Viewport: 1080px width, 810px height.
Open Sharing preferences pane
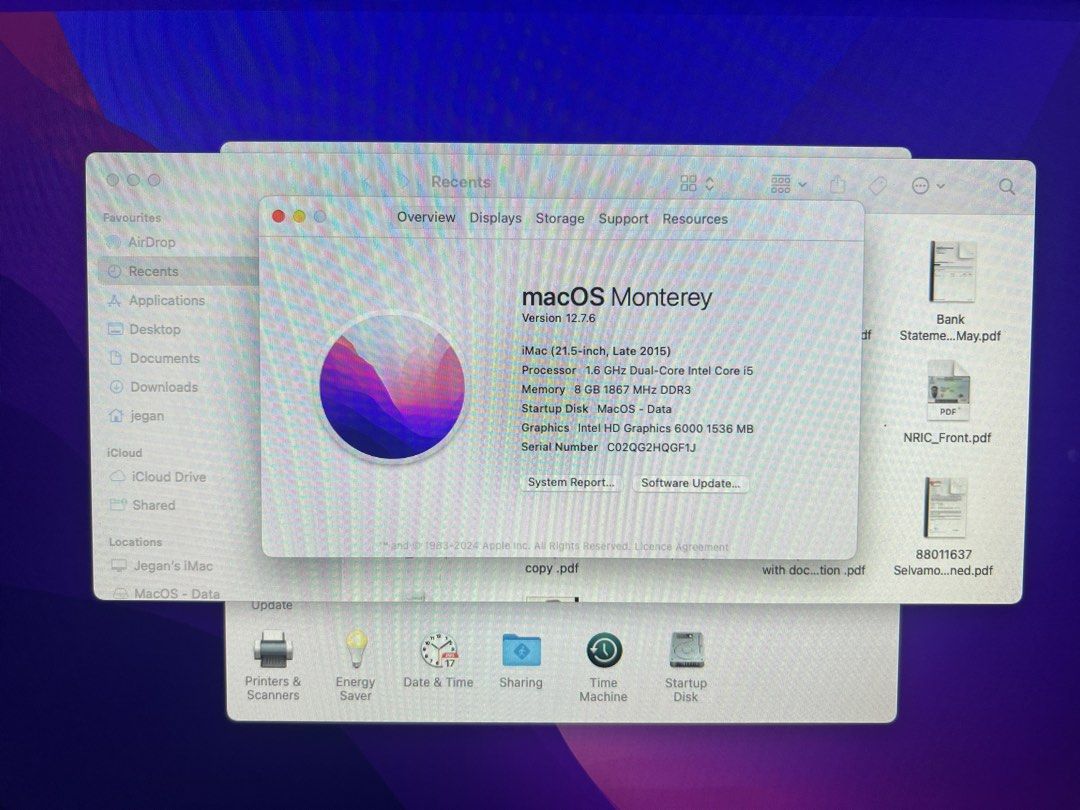[521, 660]
